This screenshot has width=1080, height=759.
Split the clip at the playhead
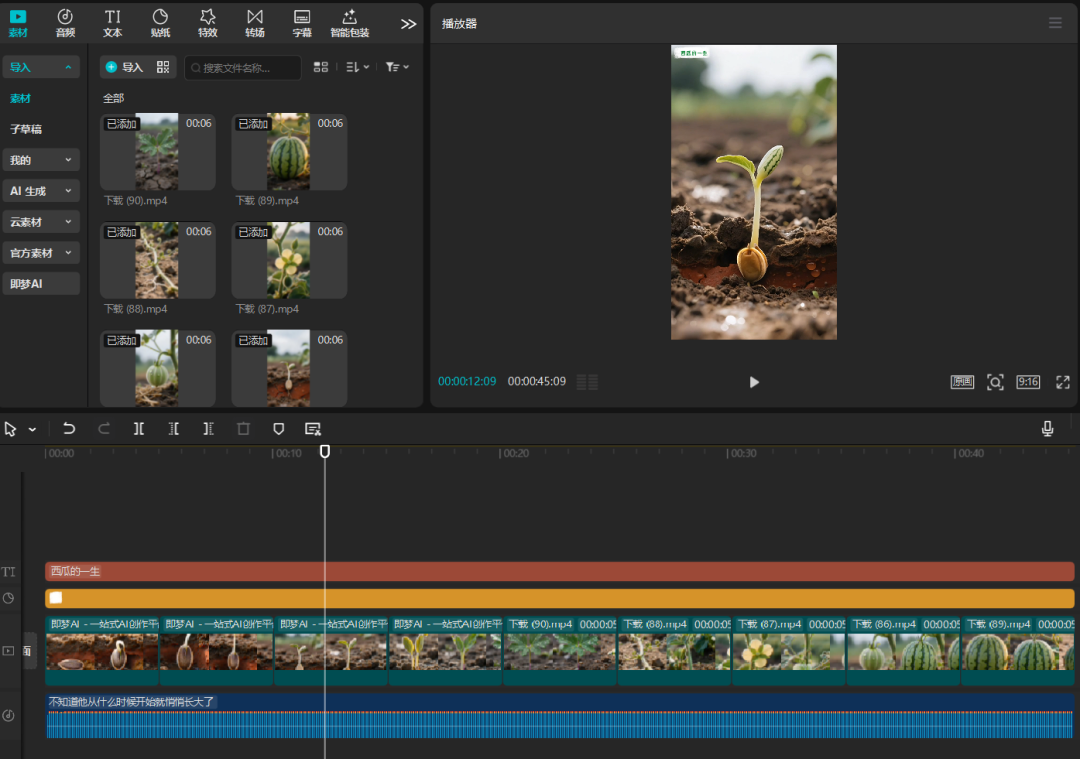[x=138, y=428]
